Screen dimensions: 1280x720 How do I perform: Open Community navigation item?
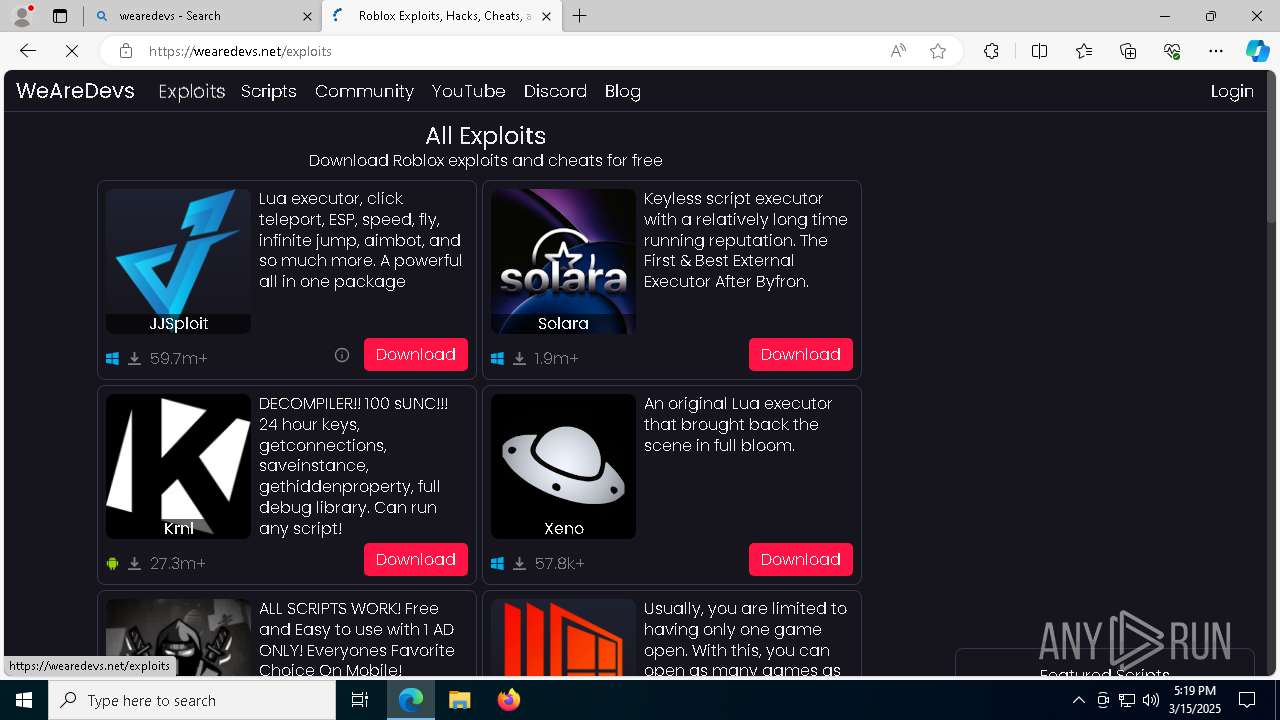coord(364,91)
